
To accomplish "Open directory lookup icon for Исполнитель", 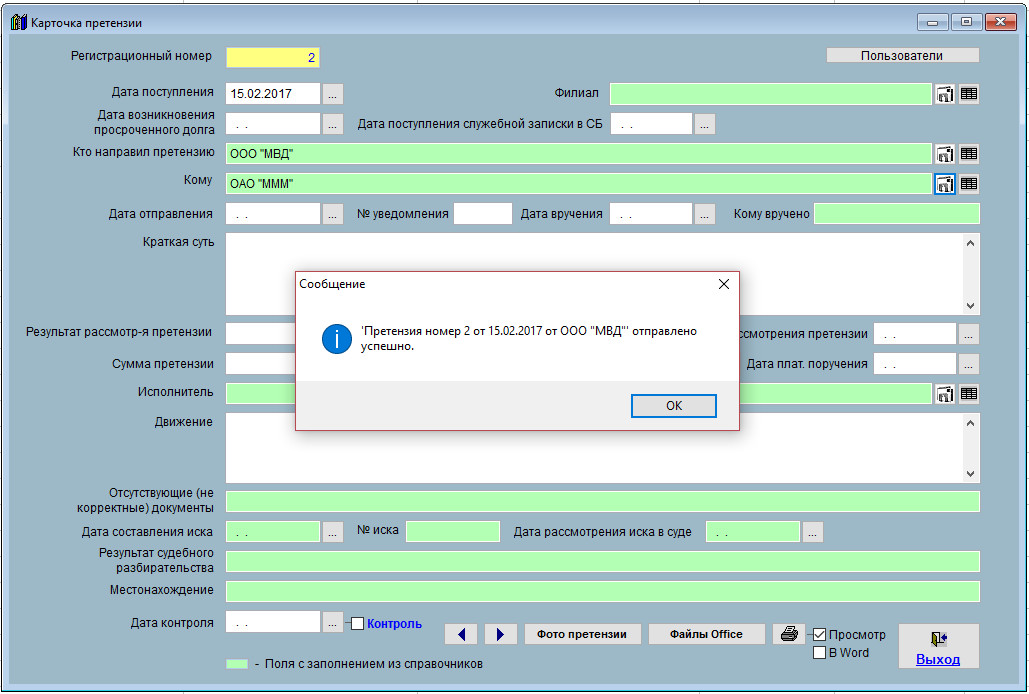I will point(944,394).
